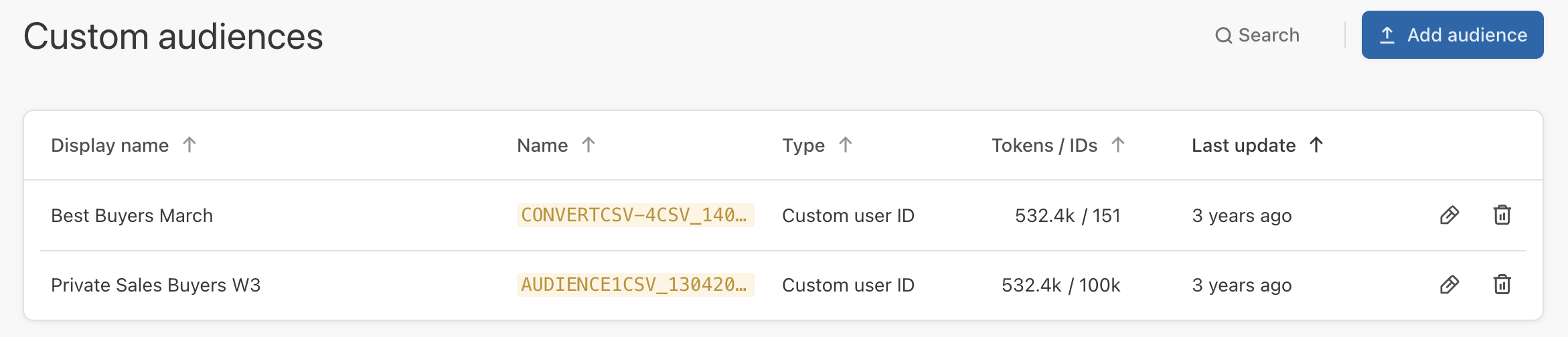This screenshot has width=1568, height=337.
Task: Click the Type column header label
Action: [803, 146]
